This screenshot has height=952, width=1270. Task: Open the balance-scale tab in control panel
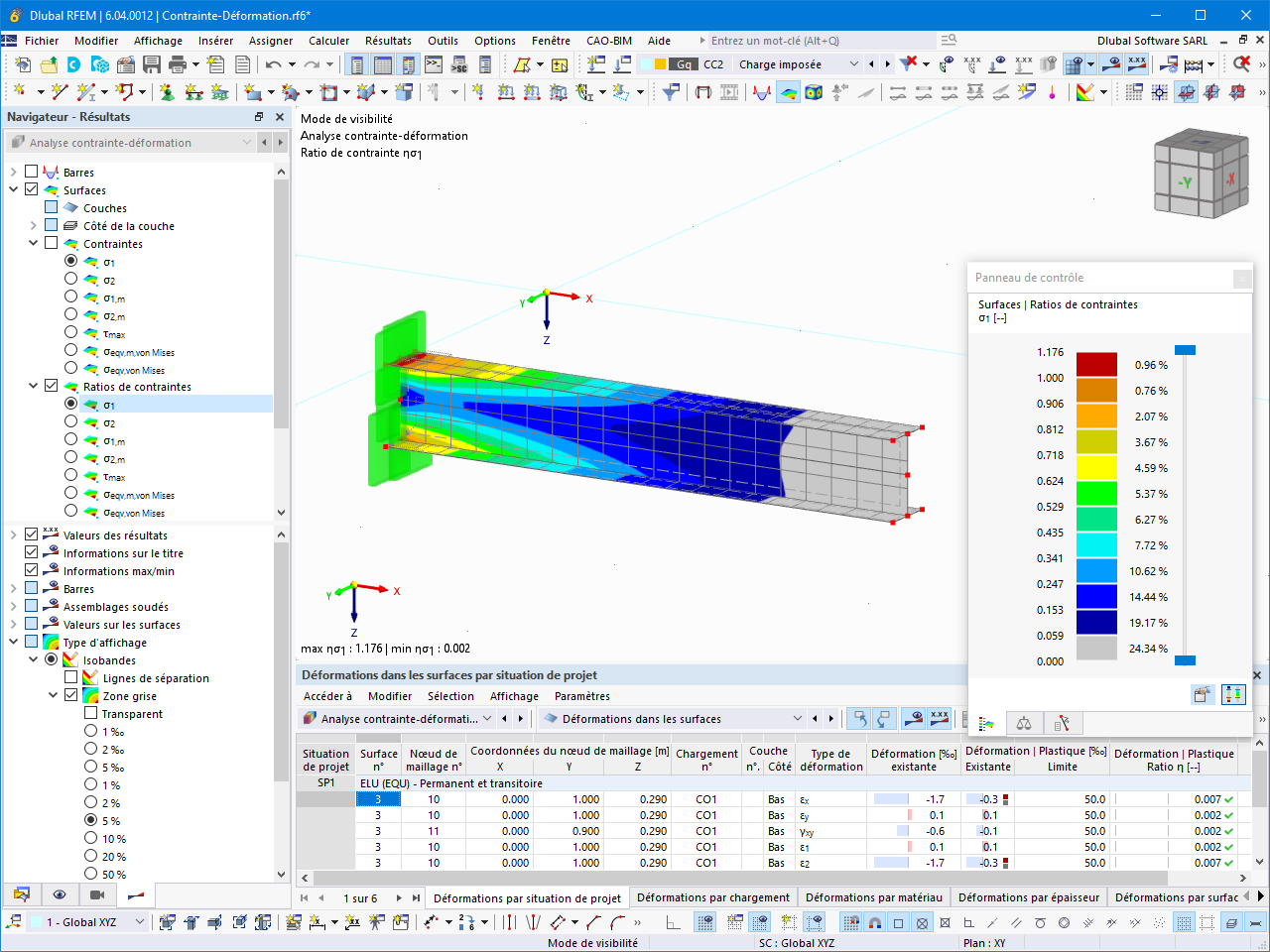[1024, 723]
